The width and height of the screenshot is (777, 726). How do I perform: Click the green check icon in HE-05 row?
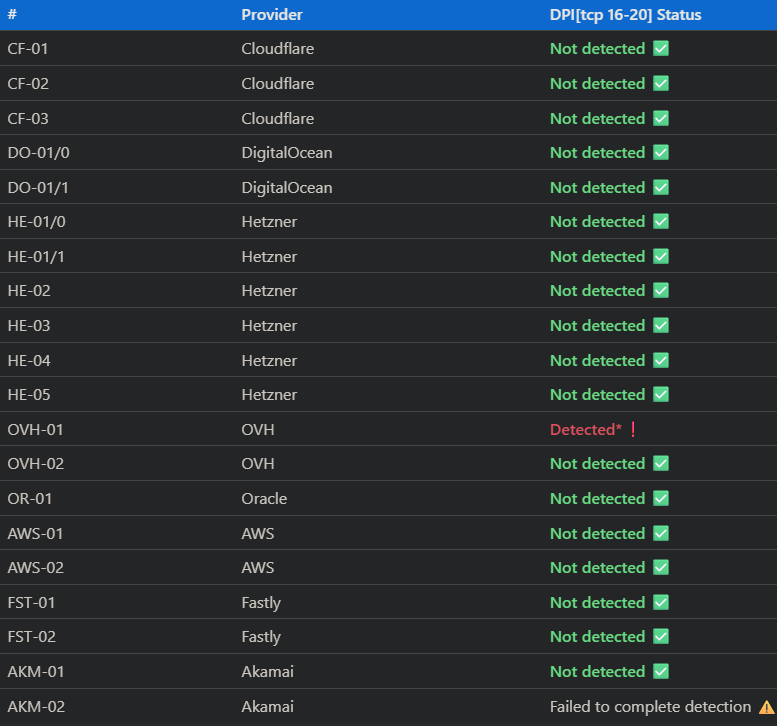tap(661, 394)
